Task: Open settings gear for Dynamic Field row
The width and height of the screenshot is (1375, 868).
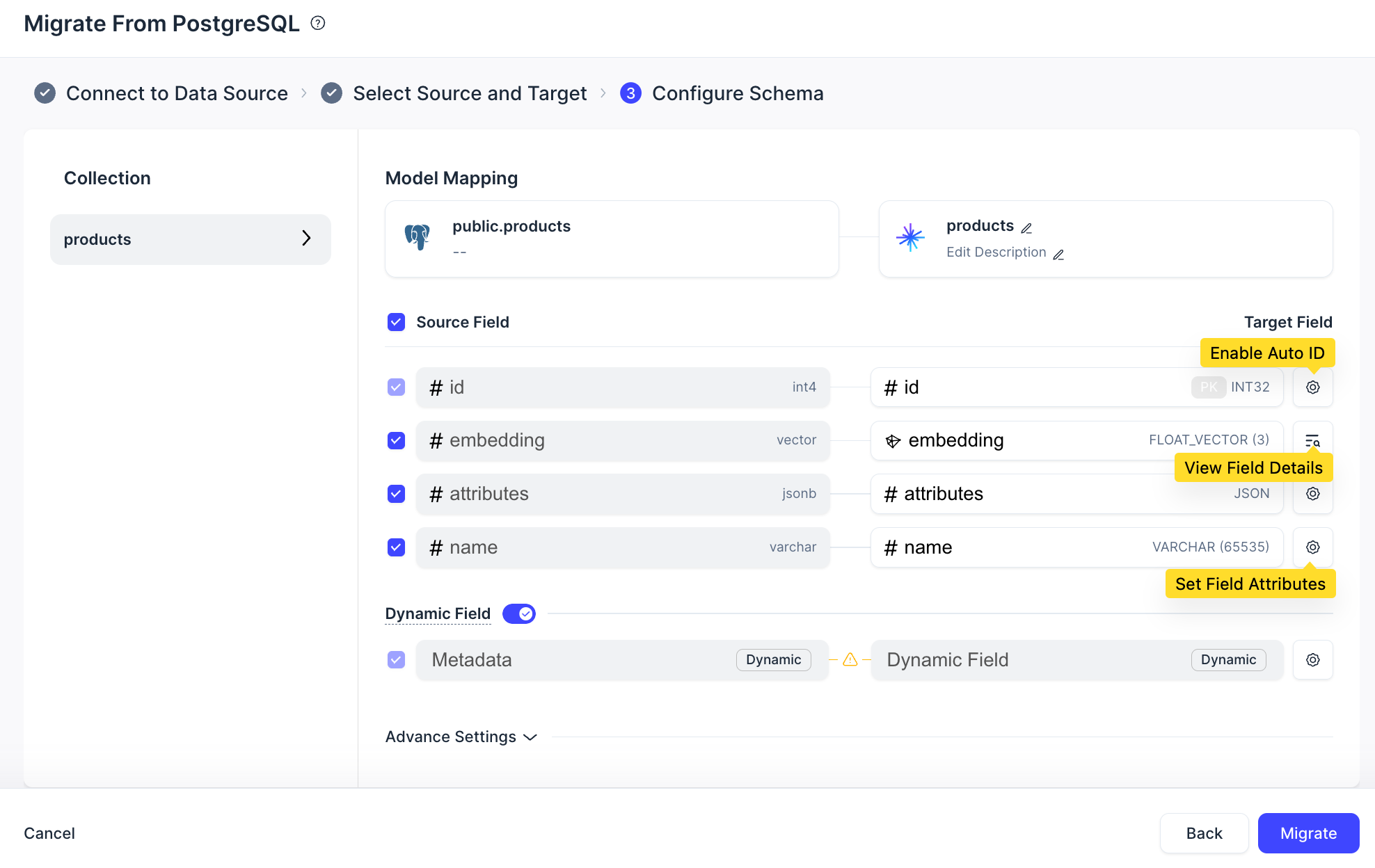Action: click(x=1313, y=660)
